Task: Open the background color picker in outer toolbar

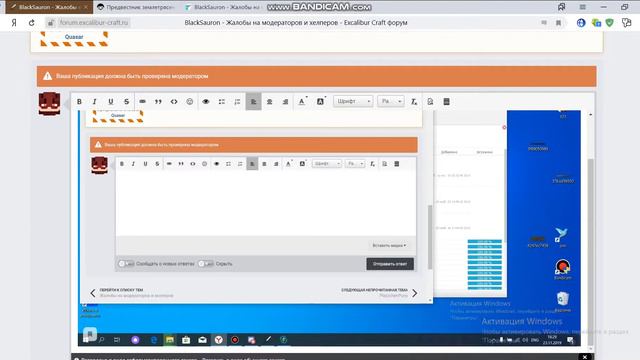Action: (321, 102)
